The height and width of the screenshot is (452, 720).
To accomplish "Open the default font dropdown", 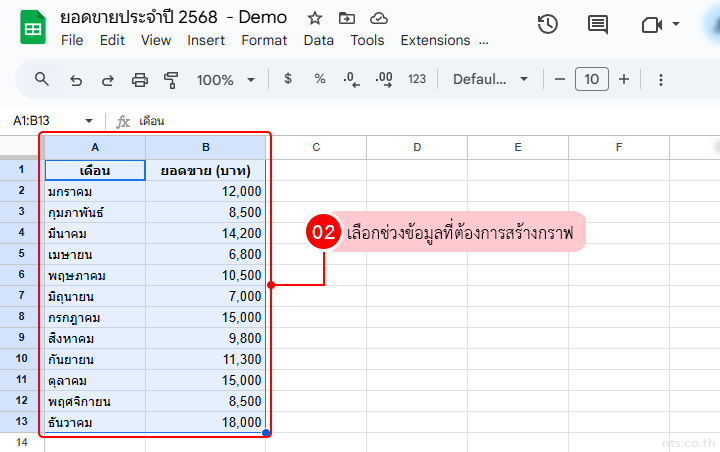I will [491, 79].
